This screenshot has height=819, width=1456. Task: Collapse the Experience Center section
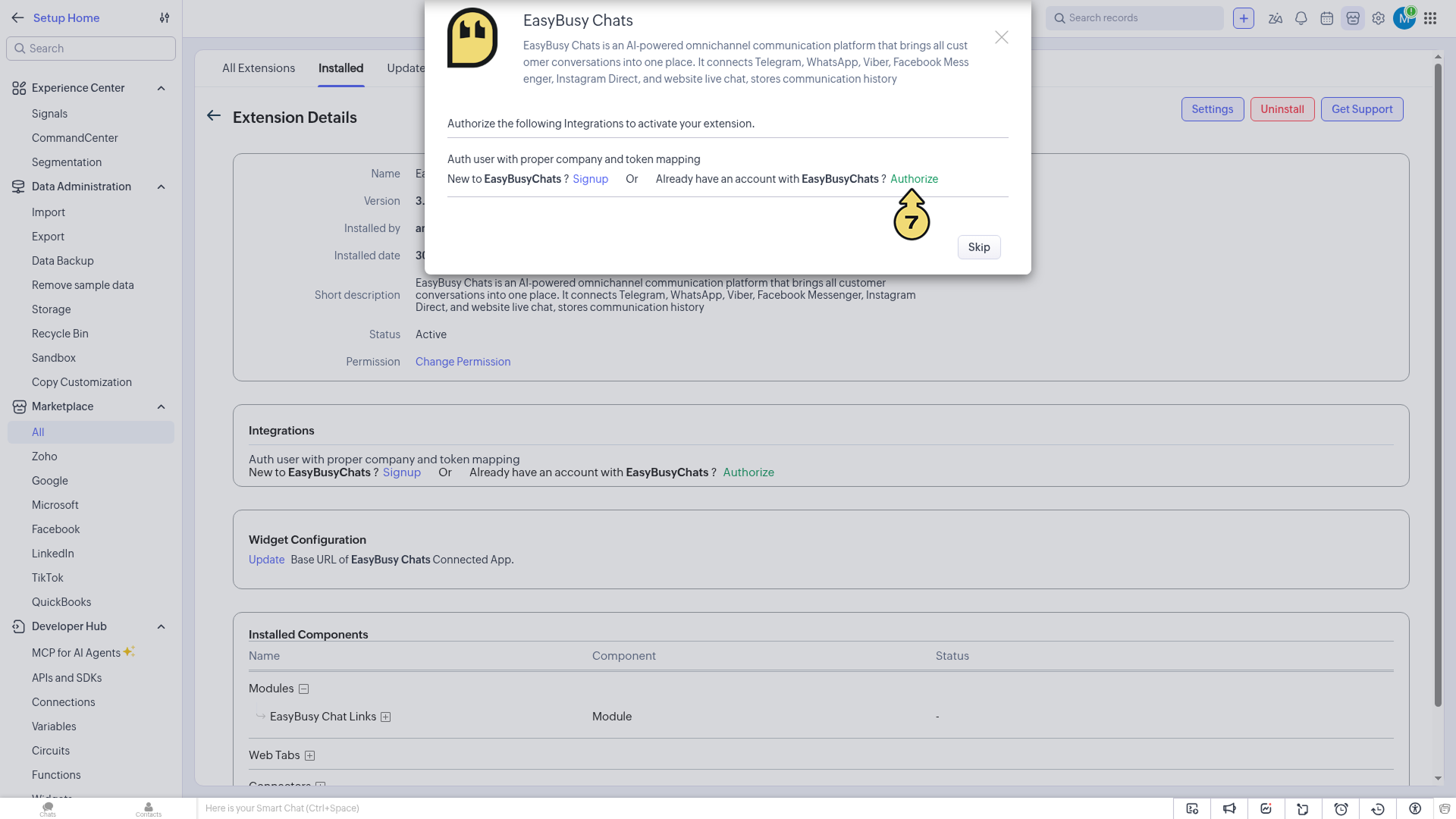click(x=161, y=89)
